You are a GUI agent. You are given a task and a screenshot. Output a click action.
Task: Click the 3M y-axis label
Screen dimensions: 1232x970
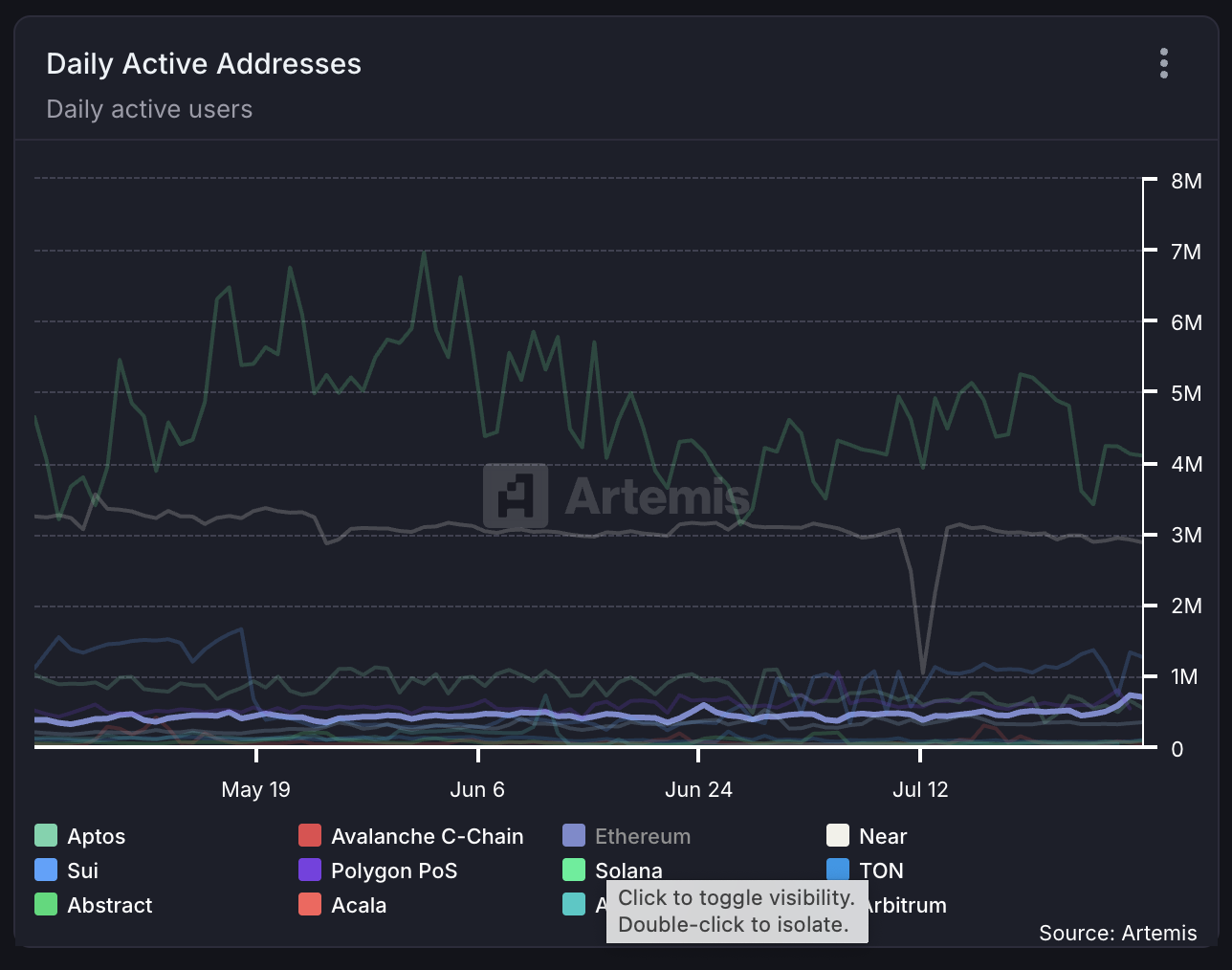[x=1186, y=536]
